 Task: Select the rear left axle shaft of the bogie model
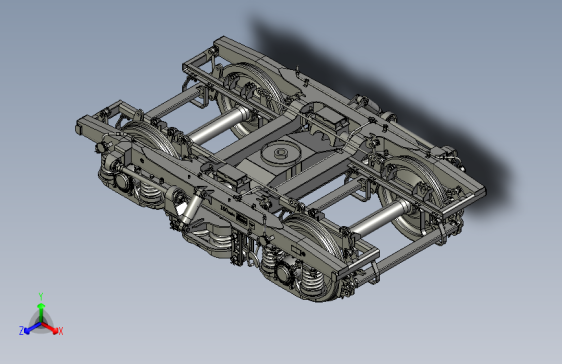pos(220,126)
